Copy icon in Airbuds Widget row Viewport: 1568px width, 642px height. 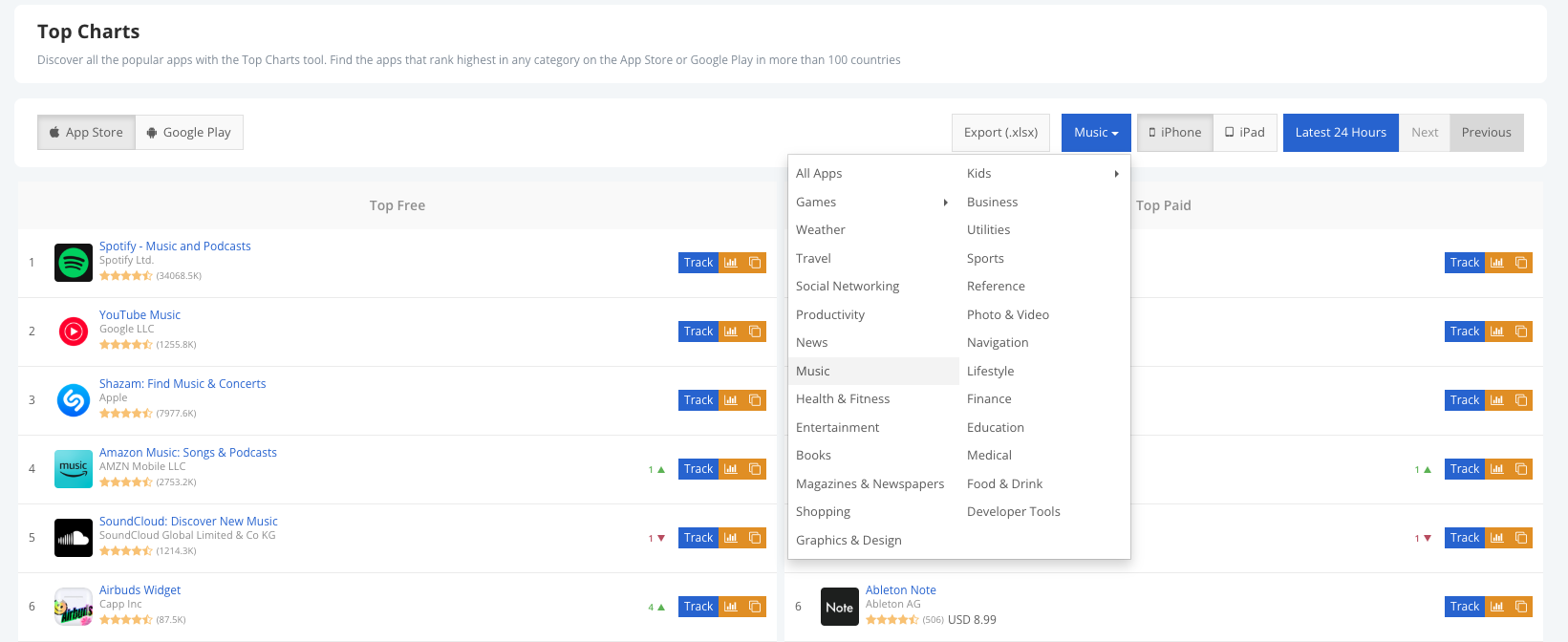(755, 607)
